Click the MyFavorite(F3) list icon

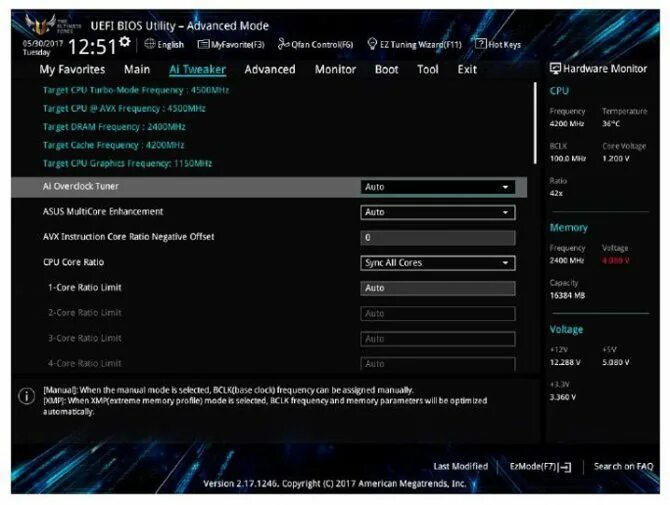pos(203,44)
